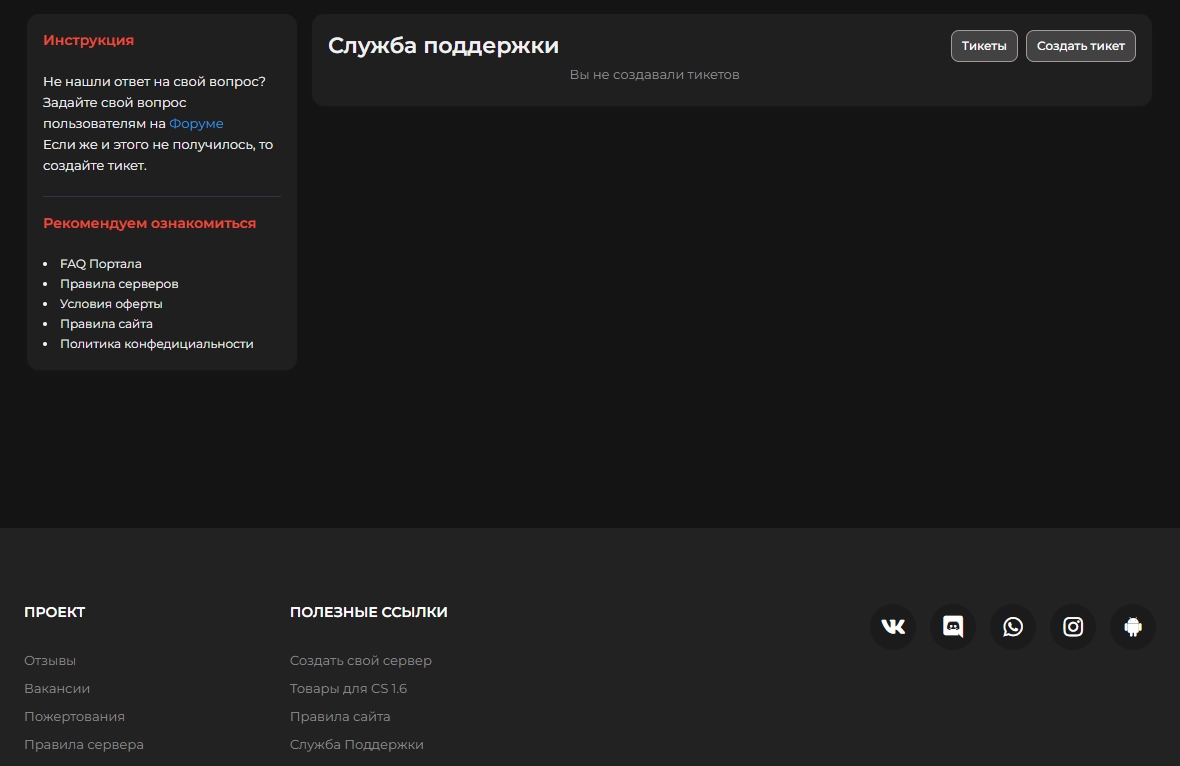Click the Discord icon in footer

(953, 627)
